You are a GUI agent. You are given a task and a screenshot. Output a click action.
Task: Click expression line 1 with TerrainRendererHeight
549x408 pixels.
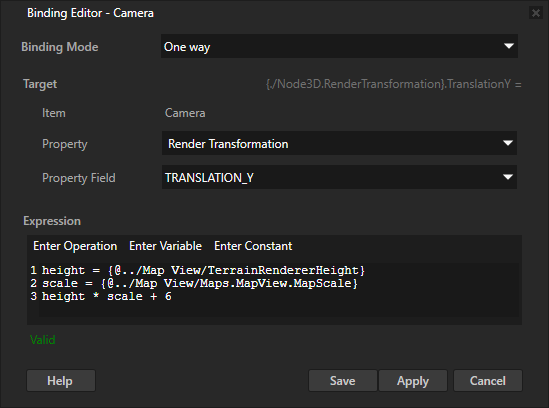click(203, 270)
